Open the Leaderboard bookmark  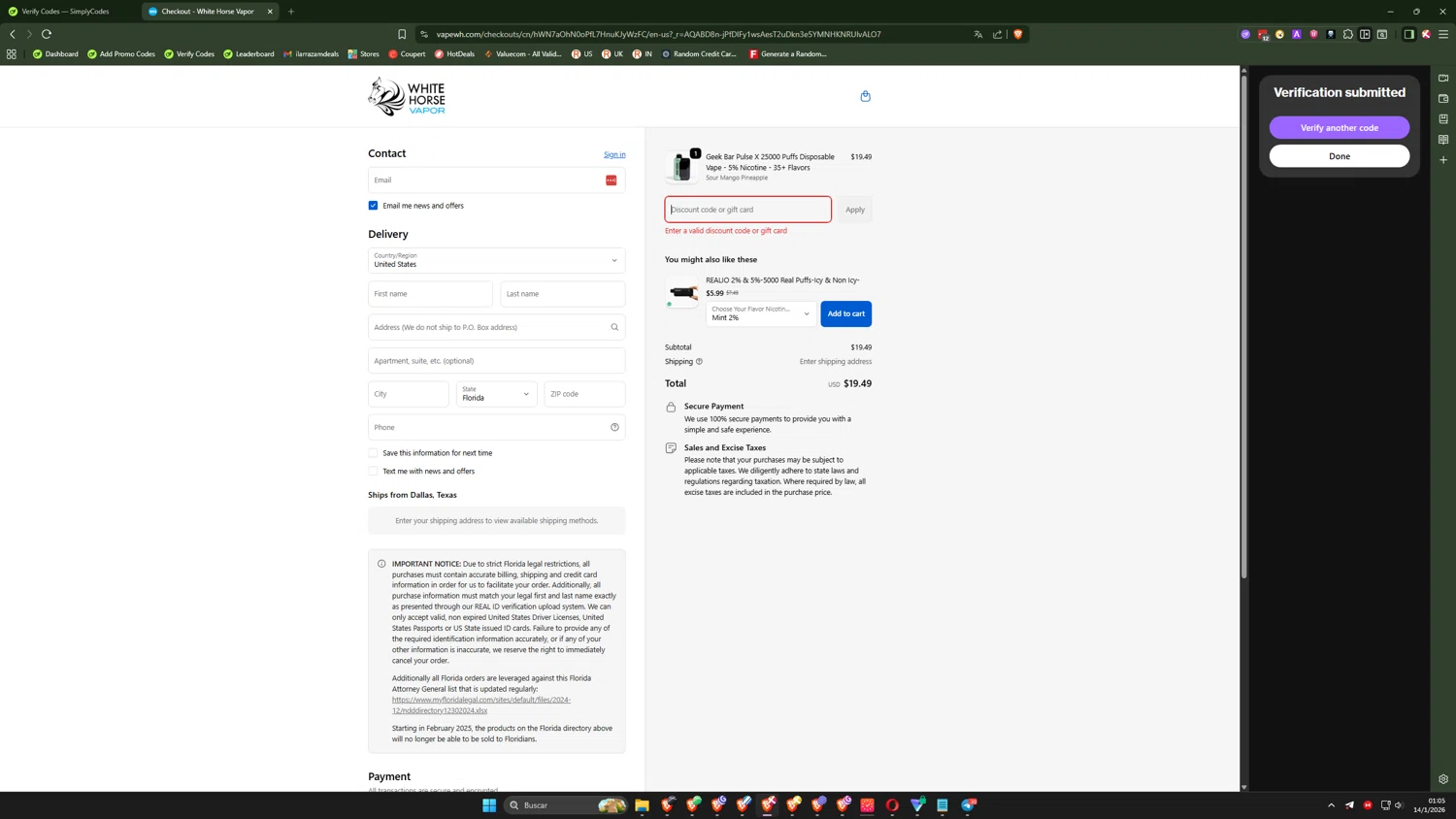pyautogui.click(x=248, y=54)
